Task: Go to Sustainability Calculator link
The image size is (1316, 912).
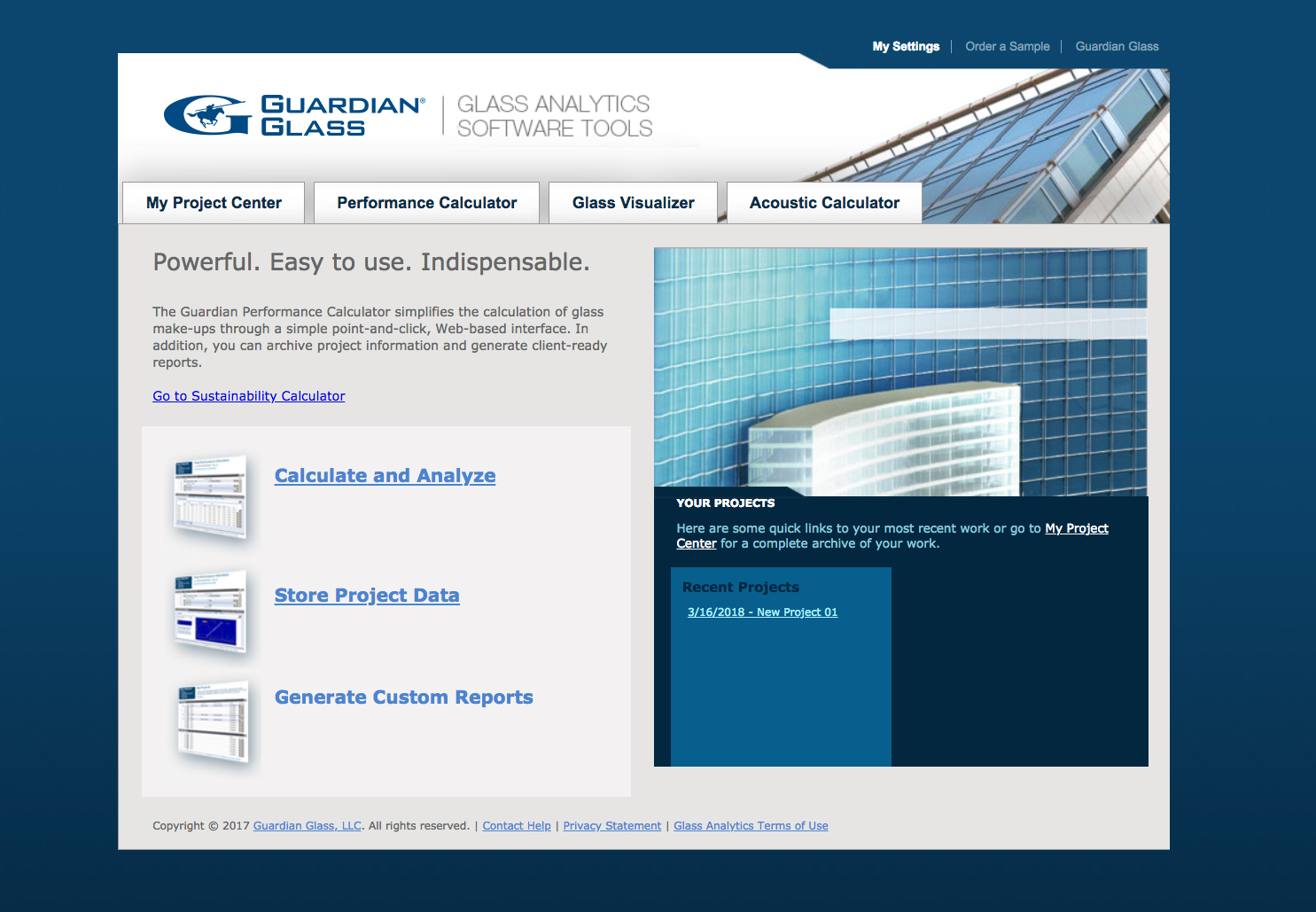Action: coord(249,396)
